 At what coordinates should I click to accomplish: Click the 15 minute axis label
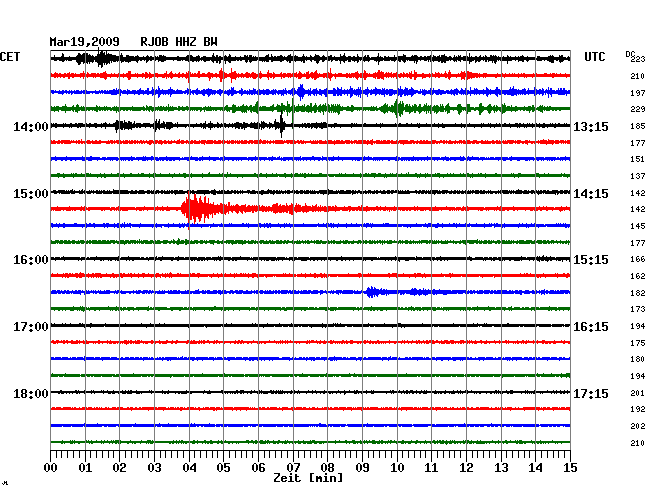pos(570,468)
